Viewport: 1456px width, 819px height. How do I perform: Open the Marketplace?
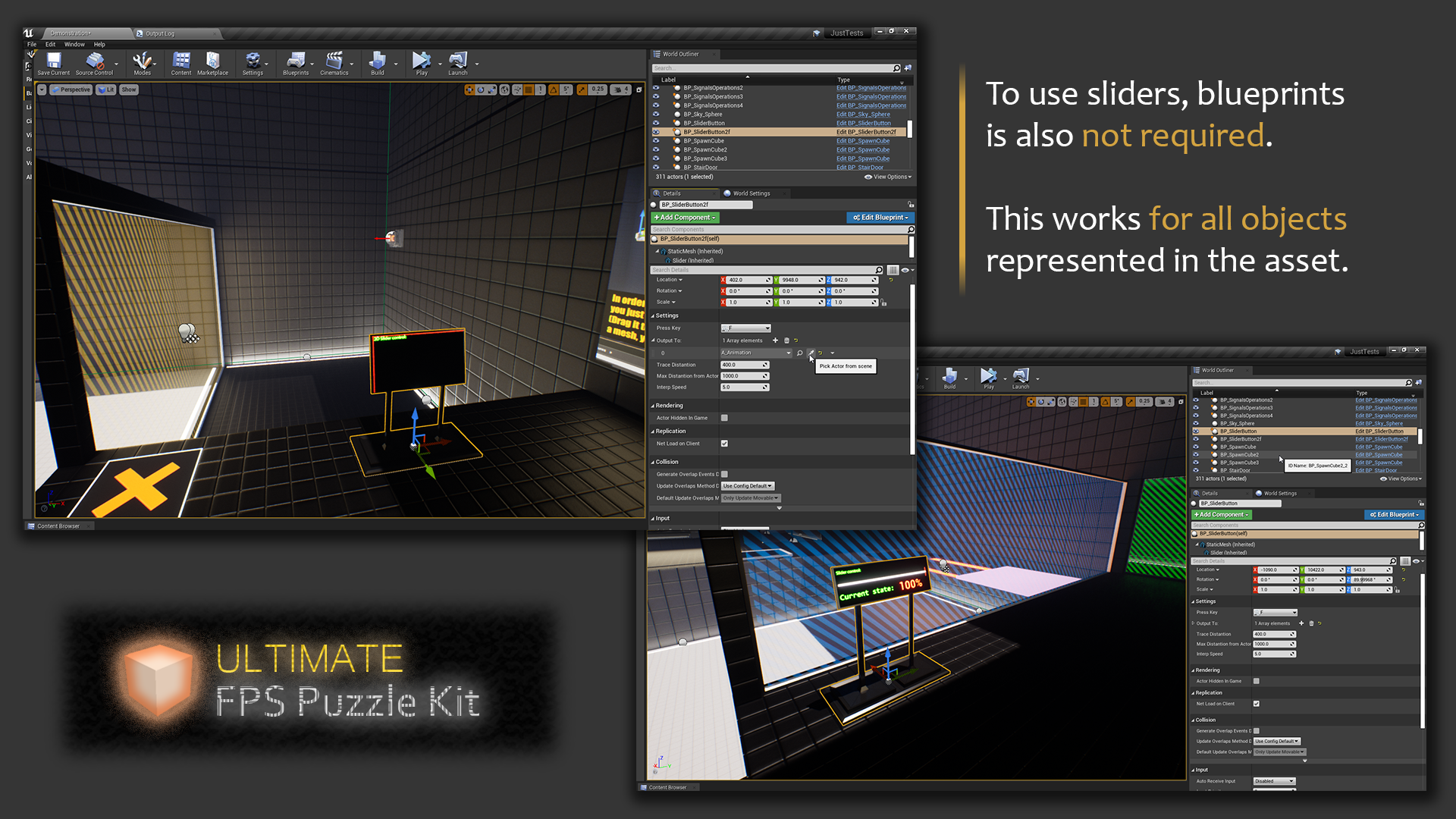click(x=213, y=64)
